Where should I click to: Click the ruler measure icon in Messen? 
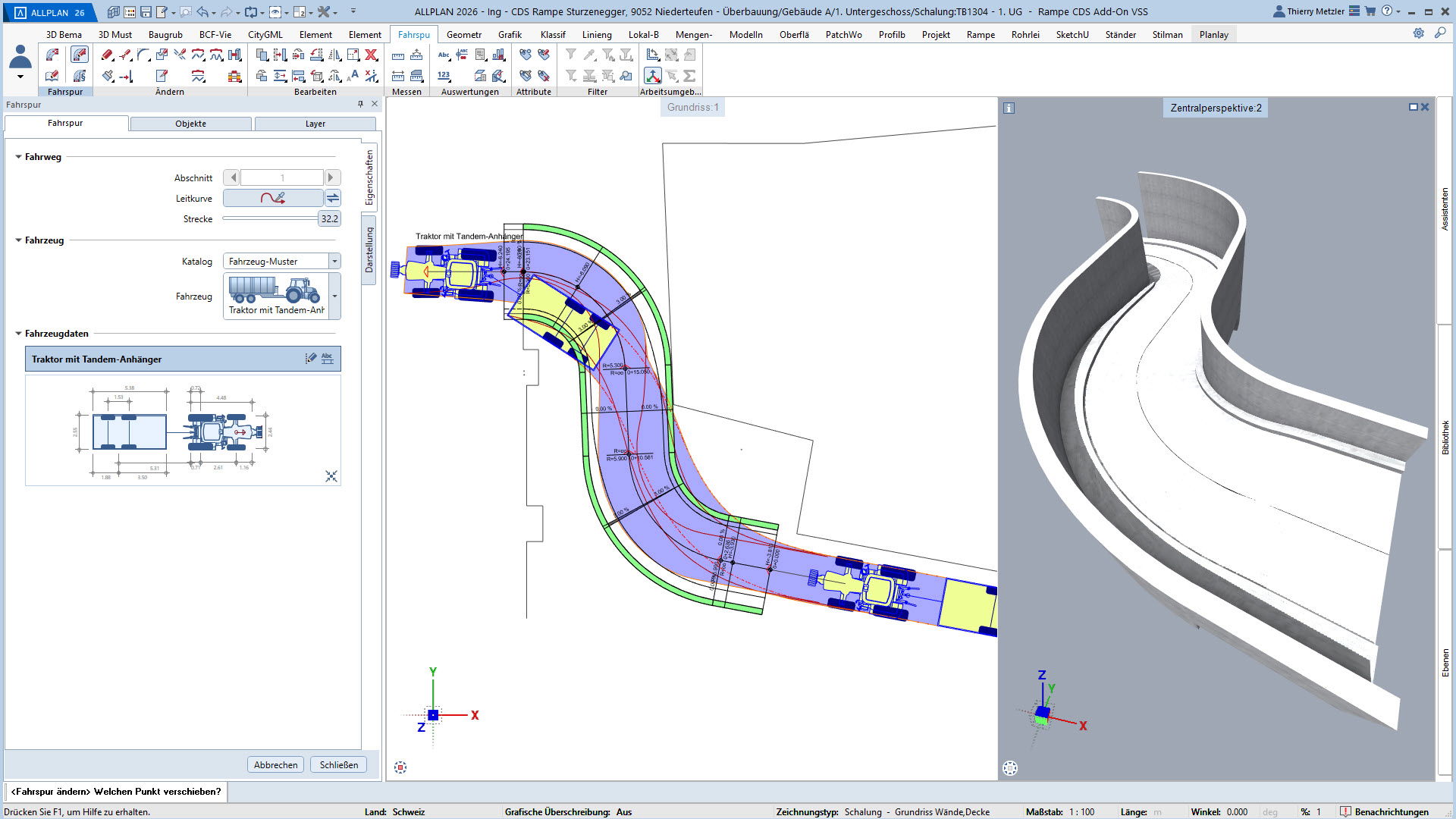[x=398, y=55]
